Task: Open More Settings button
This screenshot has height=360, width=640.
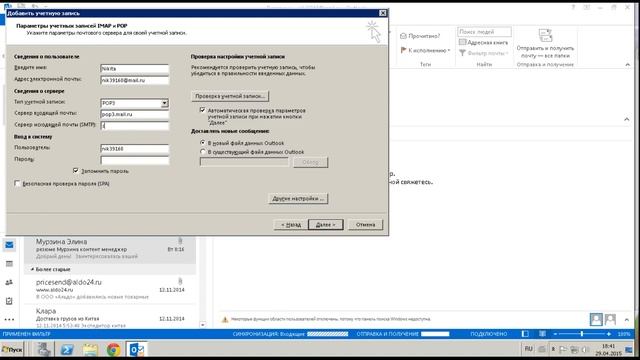Action: coord(298,198)
